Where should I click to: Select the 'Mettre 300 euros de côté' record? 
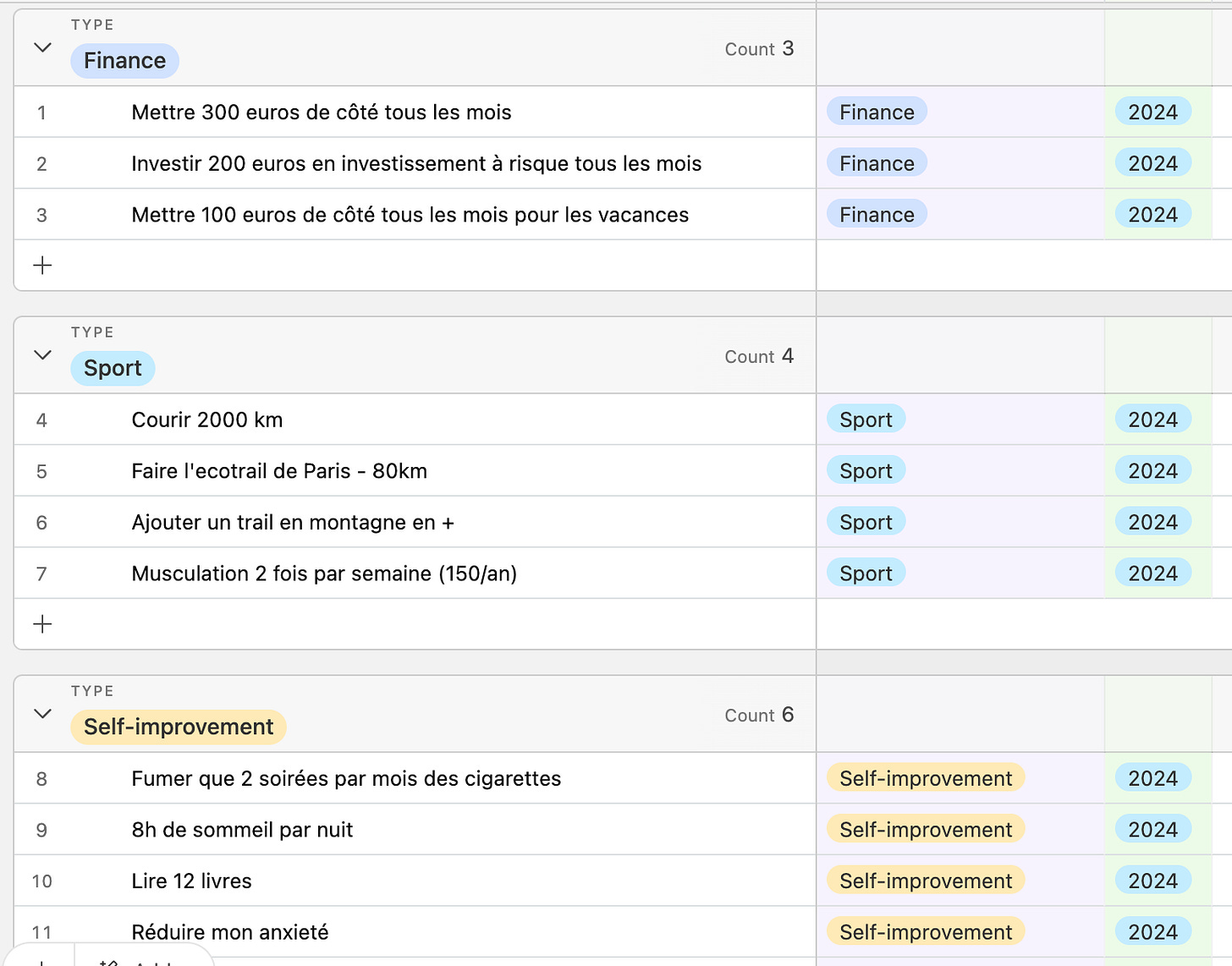[322, 113]
